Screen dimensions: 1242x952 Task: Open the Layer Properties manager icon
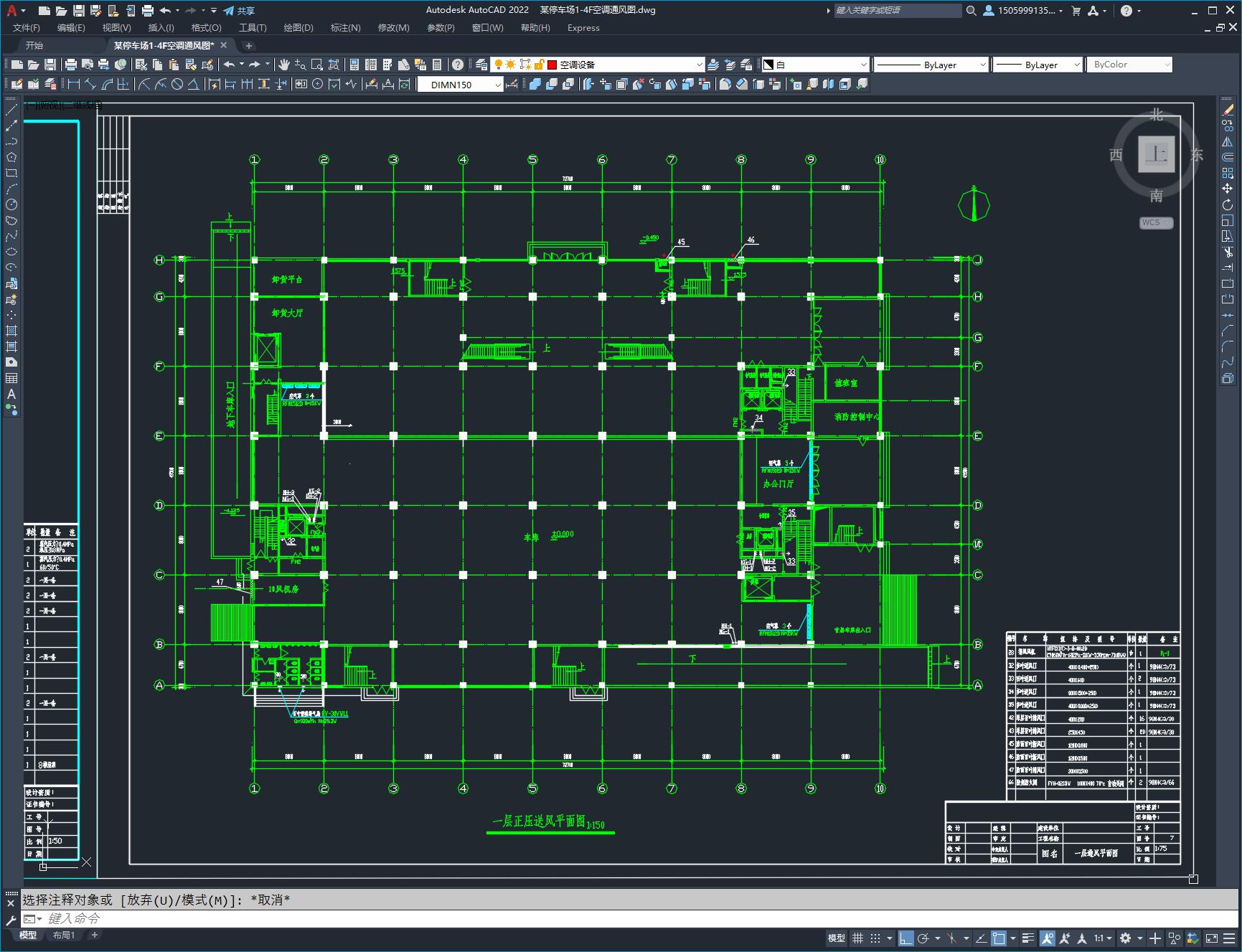[x=481, y=65]
